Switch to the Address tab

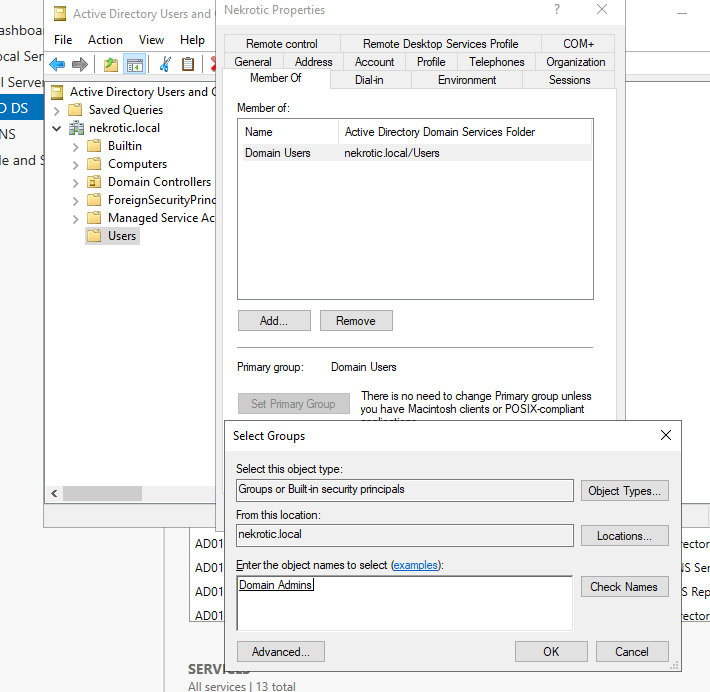pyautogui.click(x=313, y=62)
